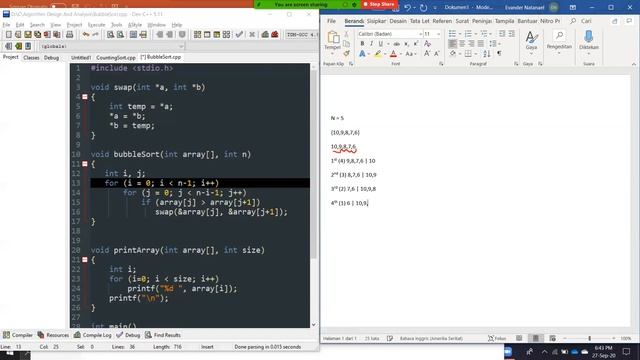The width and height of the screenshot is (640, 360).
Task: Click Undo arrow in Dev-C++ toolbar
Action: pyautogui.click(x=86, y=35)
